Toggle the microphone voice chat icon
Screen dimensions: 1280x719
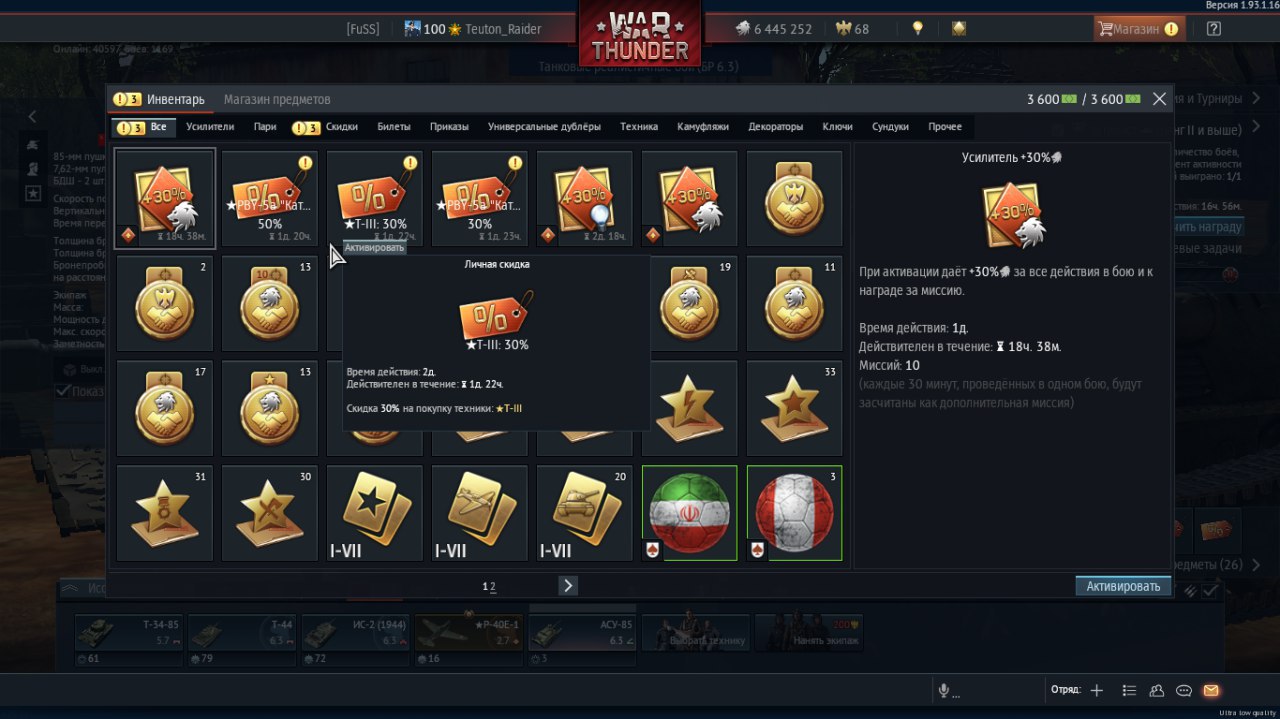(943, 690)
